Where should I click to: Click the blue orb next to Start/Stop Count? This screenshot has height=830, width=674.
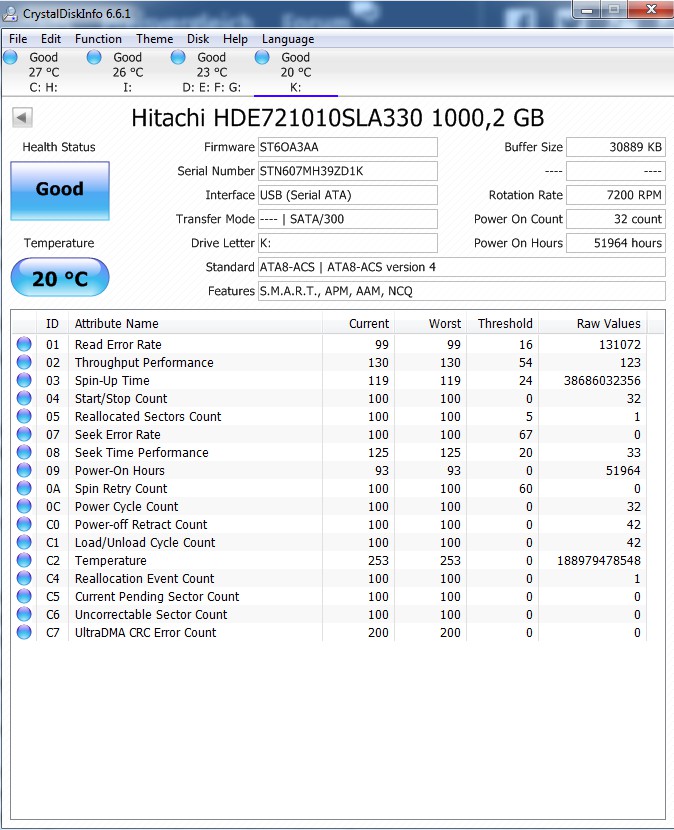(x=24, y=398)
